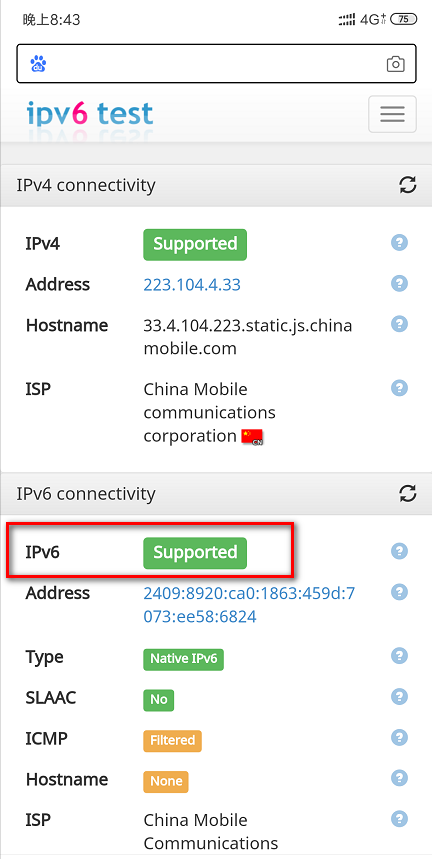Show help for SLAAC row
432x859 pixels.
point(400,697)
